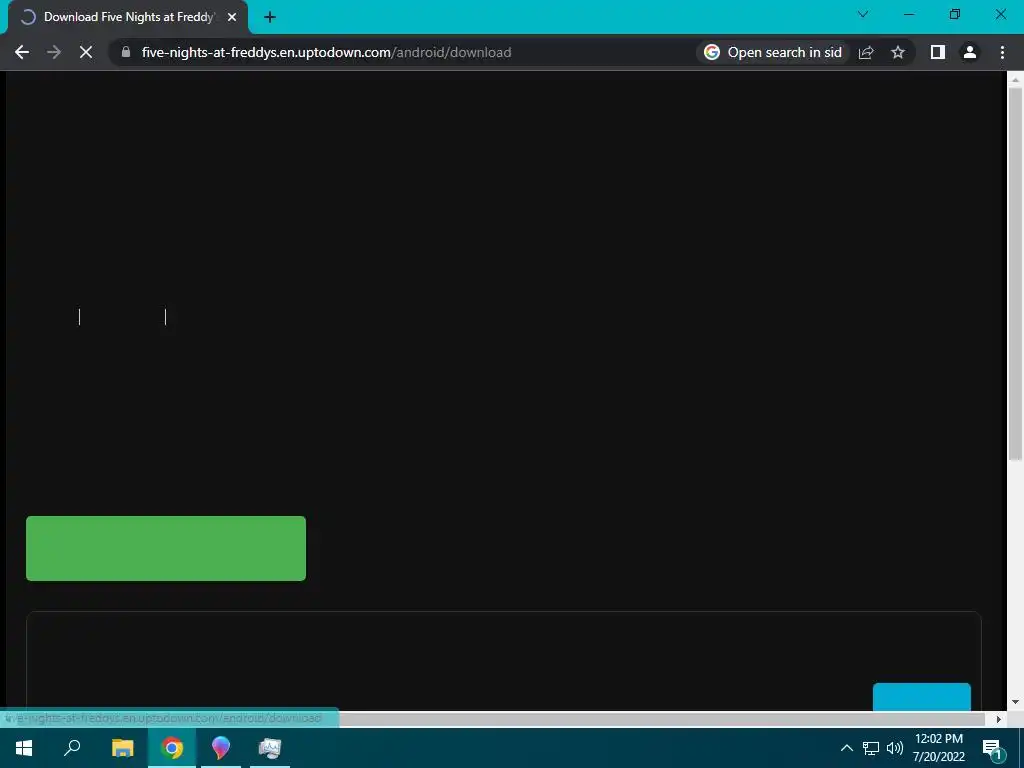Open the notification center icon
This screenshot has width=1024, height=768.
coord(992,748)
